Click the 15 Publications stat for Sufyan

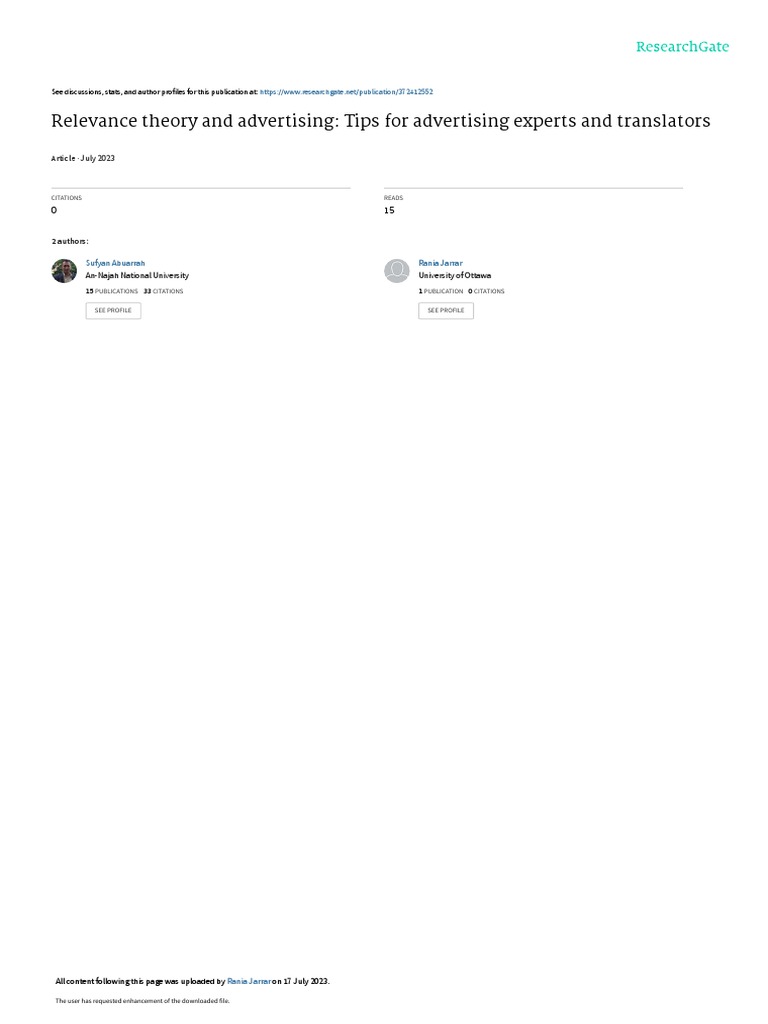click(x=112, y=291)
